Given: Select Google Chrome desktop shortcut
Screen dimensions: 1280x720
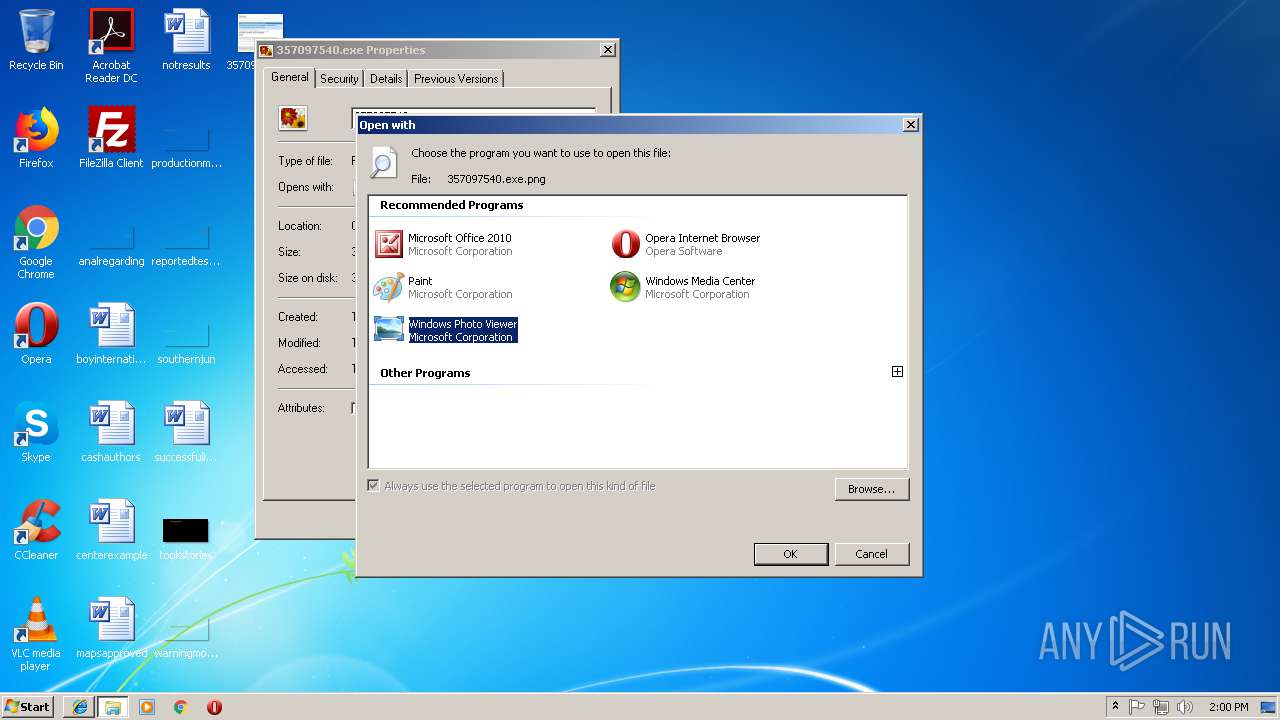Looking at the screenshot, I should click(x=36, y=242).
